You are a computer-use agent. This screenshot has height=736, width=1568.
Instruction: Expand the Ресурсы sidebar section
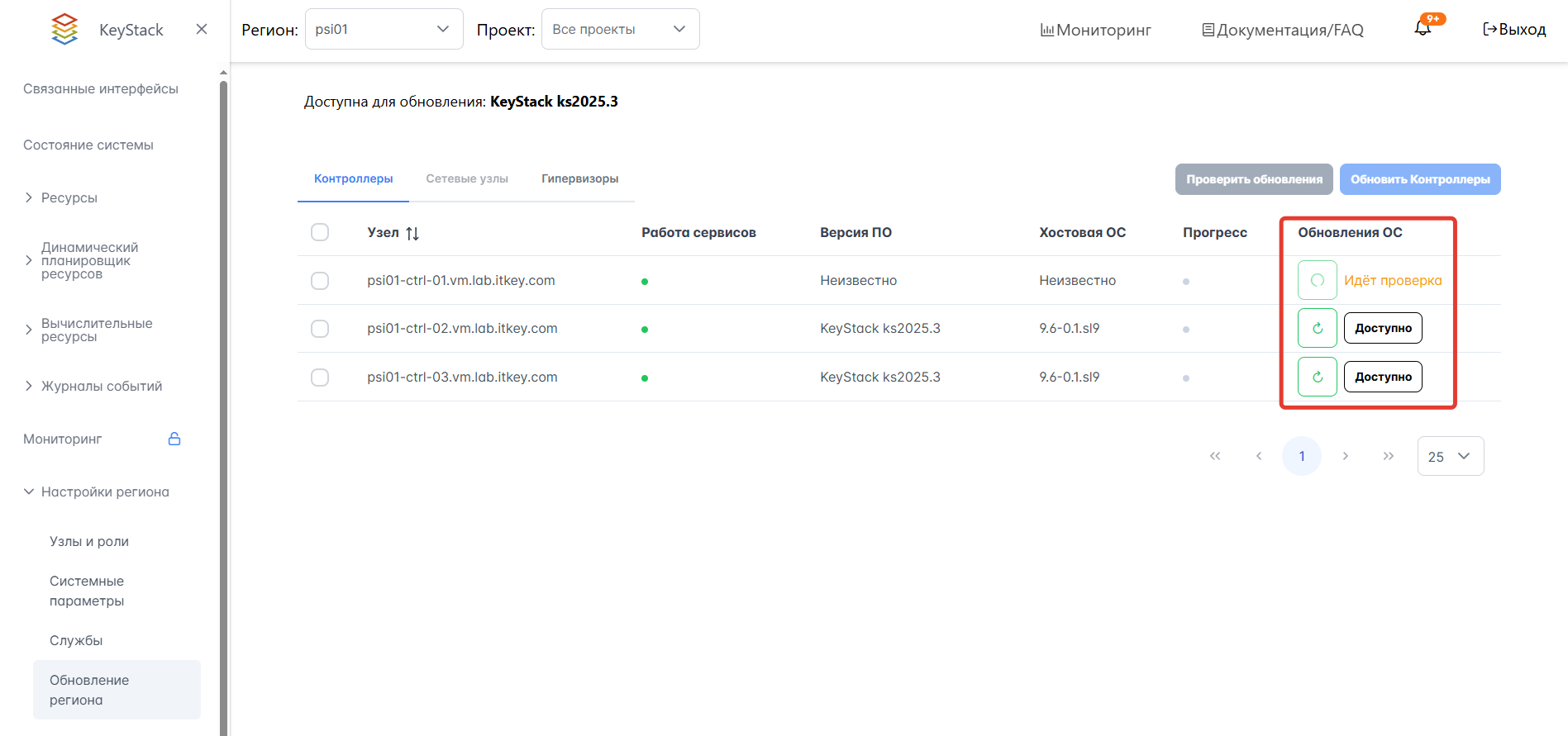(x=69, y=198)
